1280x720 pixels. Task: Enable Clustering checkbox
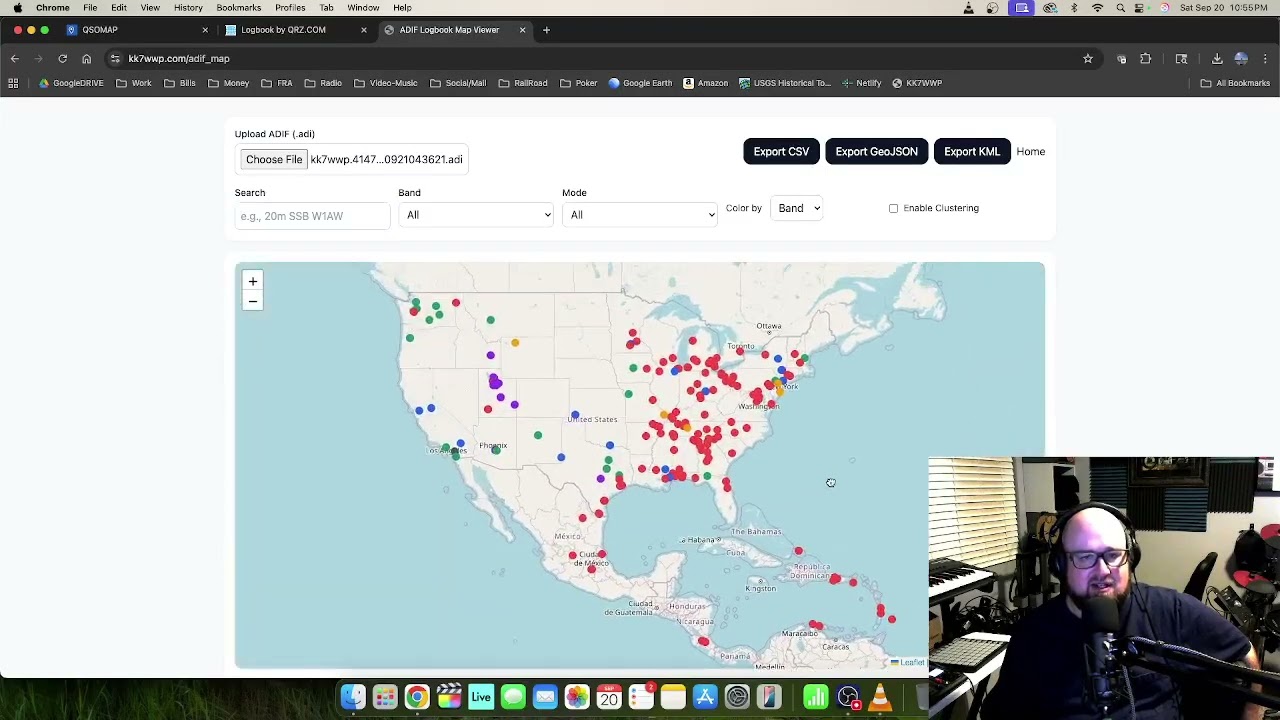(893, 208)
